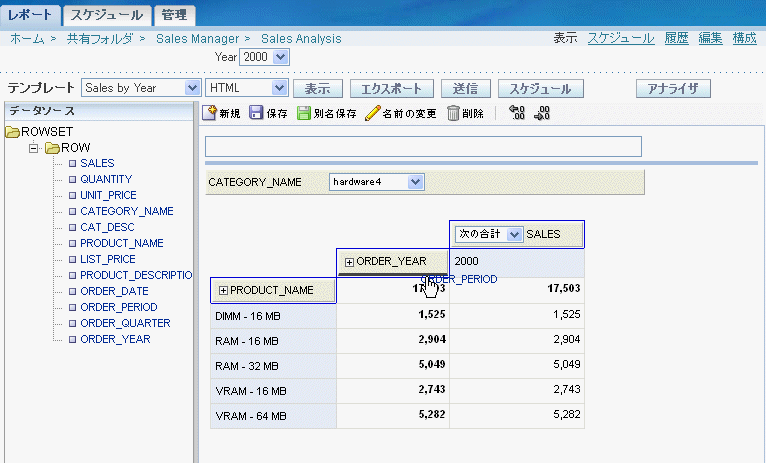The height and width of the screenshot is (463, 766).
Task: Click the Rename (名前の変更) pencil icon
Action: point(372,113)
